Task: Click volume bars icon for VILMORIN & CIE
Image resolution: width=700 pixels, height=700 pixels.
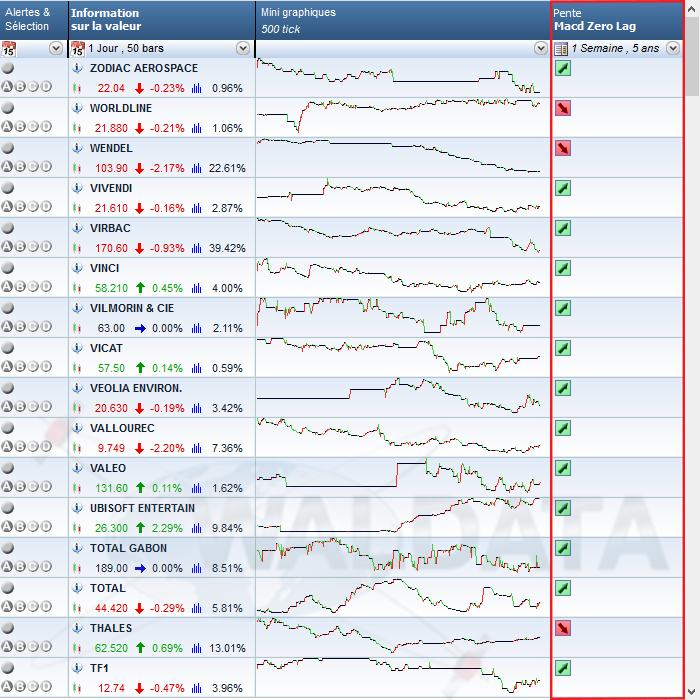Action: 196,328
